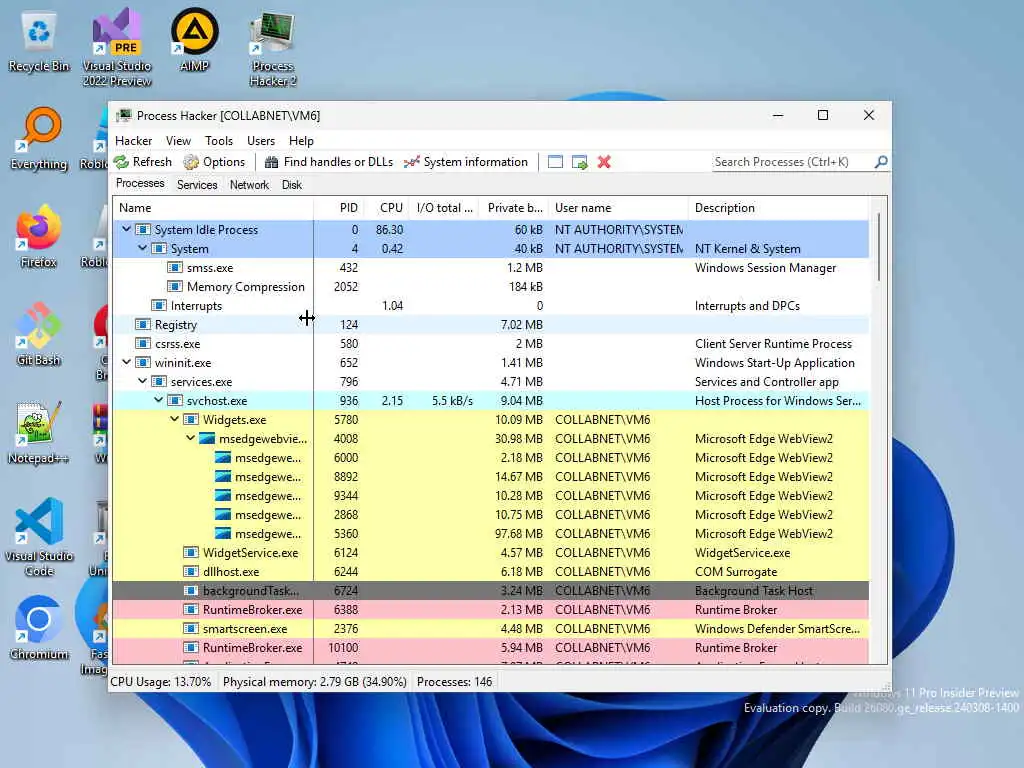Screen dimensions: 1024x768
Task: Click the Processes: 146 status bar entry
Action: [455, 682]
